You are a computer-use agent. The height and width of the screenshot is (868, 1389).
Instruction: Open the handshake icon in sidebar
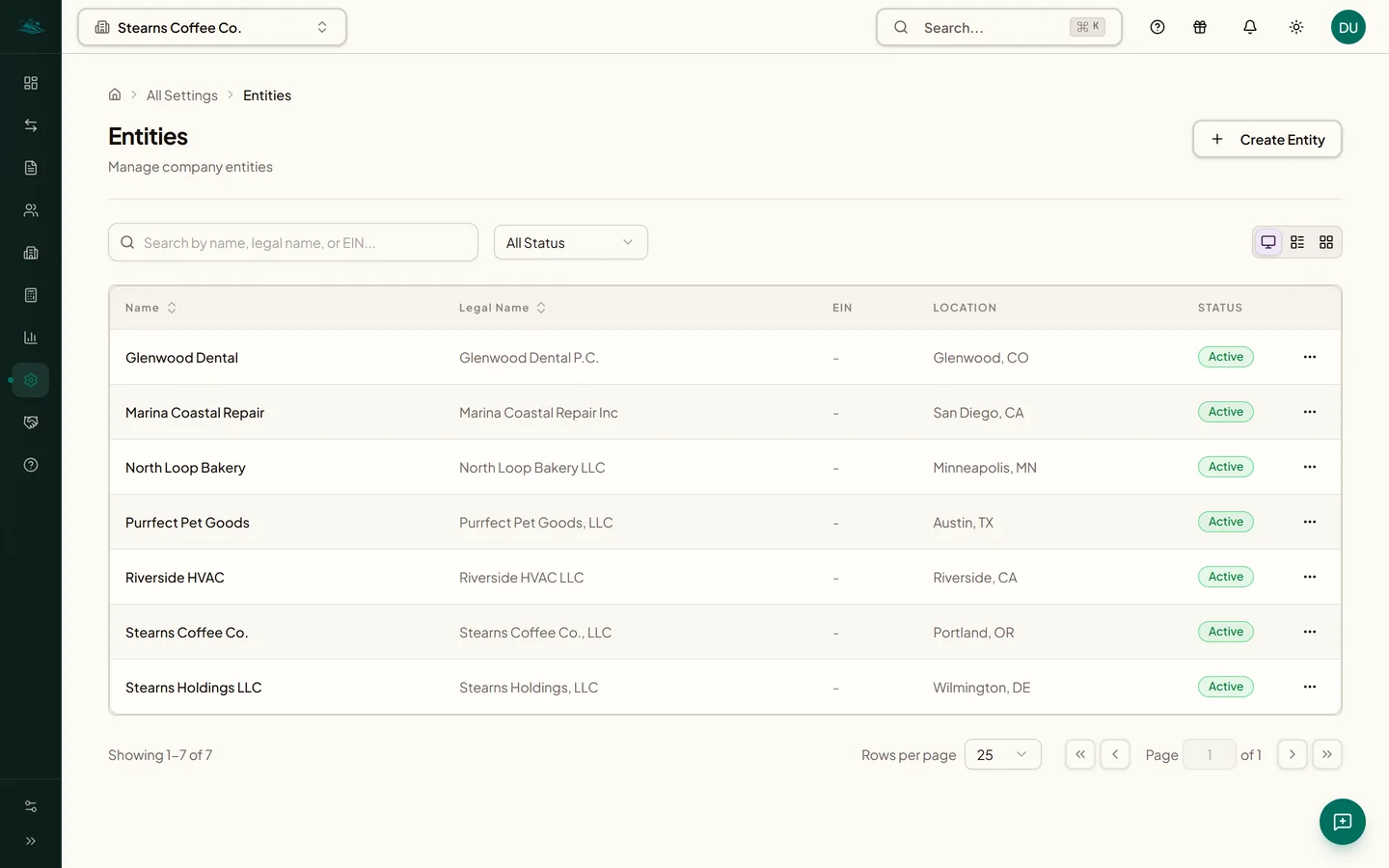click(31, 422)
